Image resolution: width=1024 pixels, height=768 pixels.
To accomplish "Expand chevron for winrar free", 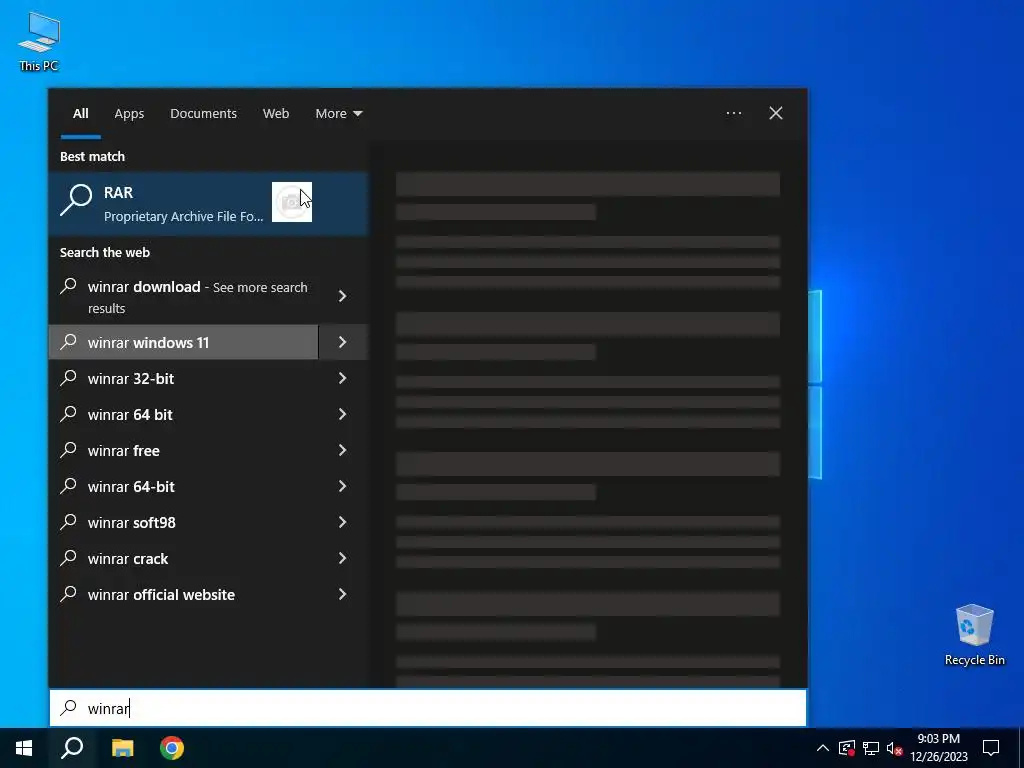I will click(x=343, y=450).
